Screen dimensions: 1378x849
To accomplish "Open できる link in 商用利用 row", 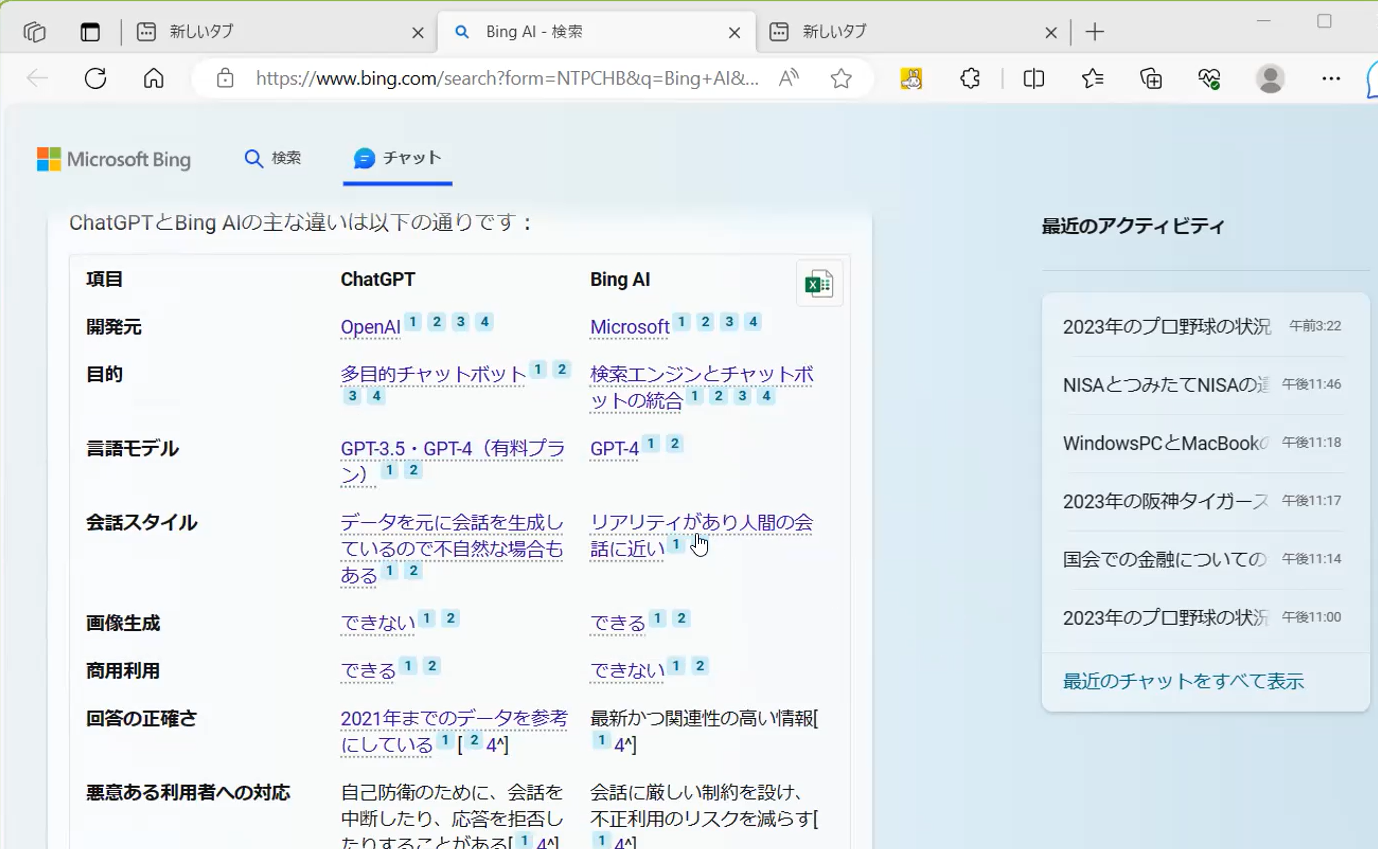I will (368, 670).
